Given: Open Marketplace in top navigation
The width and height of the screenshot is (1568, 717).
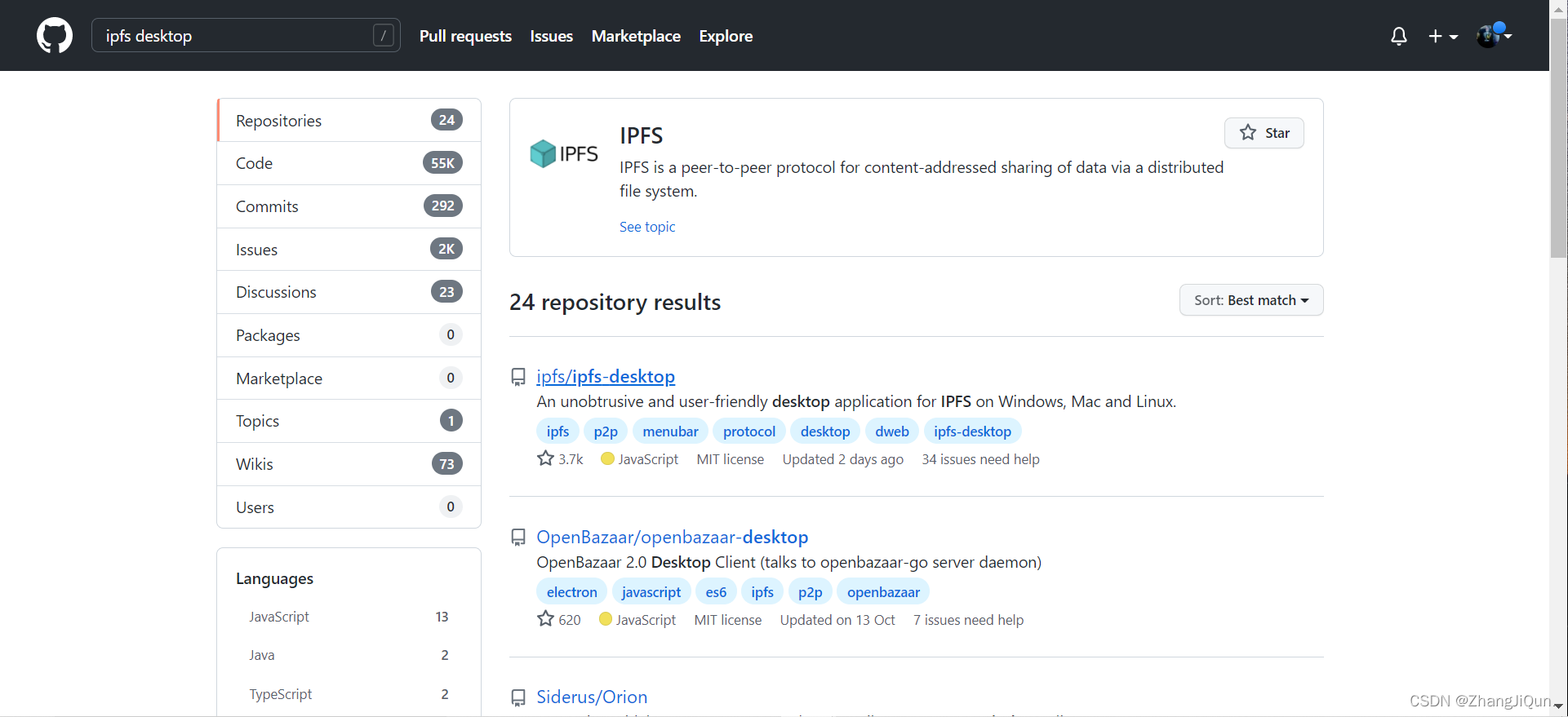Looking at the screenshot, I should click(x=636, y=36).
